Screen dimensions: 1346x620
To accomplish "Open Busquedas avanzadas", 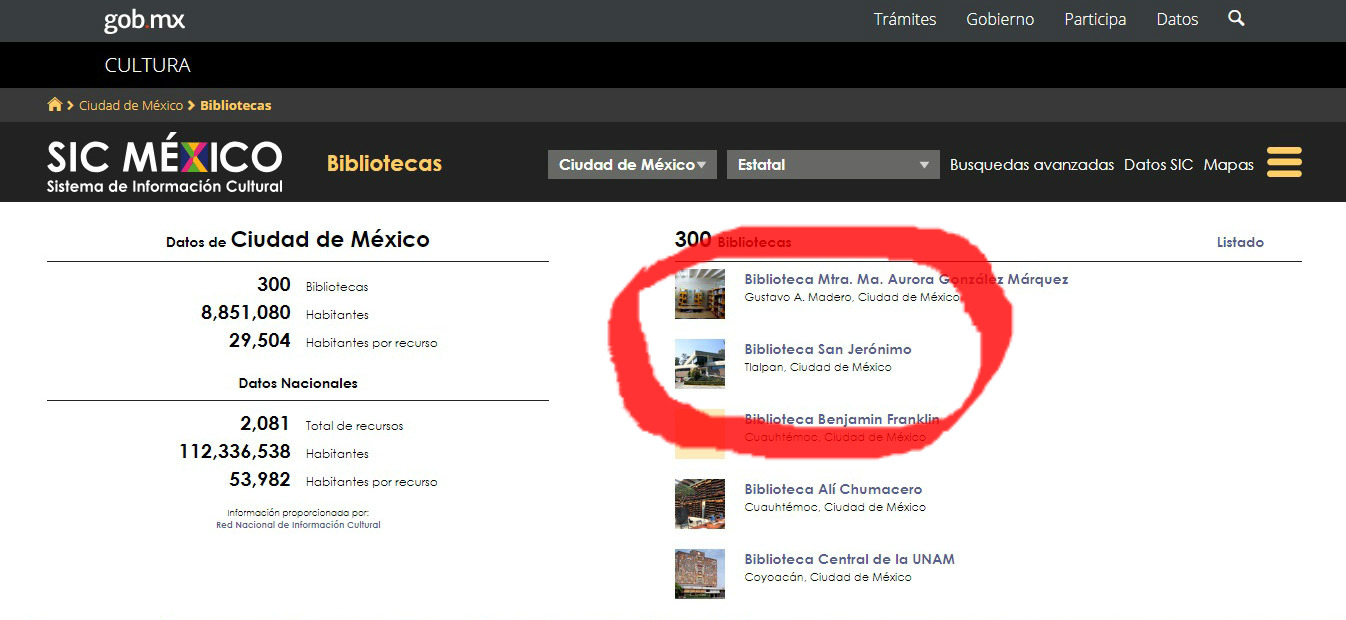I will click(1032, 165).
